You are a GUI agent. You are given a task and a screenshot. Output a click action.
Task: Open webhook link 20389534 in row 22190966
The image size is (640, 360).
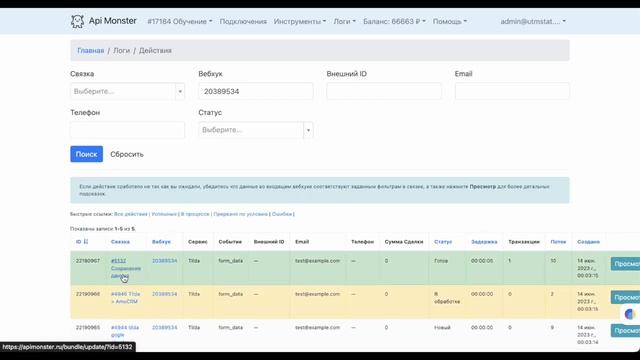[164, 294]
